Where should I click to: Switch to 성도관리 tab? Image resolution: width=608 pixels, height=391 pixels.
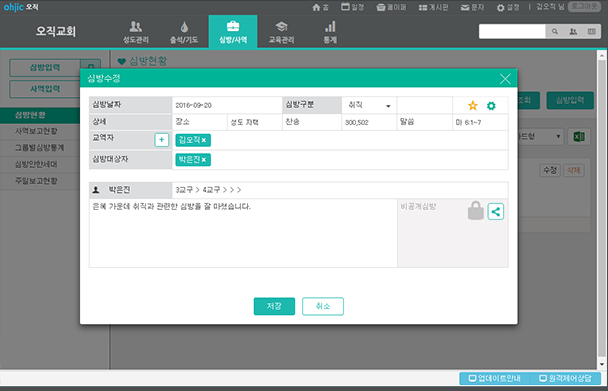pyautogui.click(x=136, y=32)
